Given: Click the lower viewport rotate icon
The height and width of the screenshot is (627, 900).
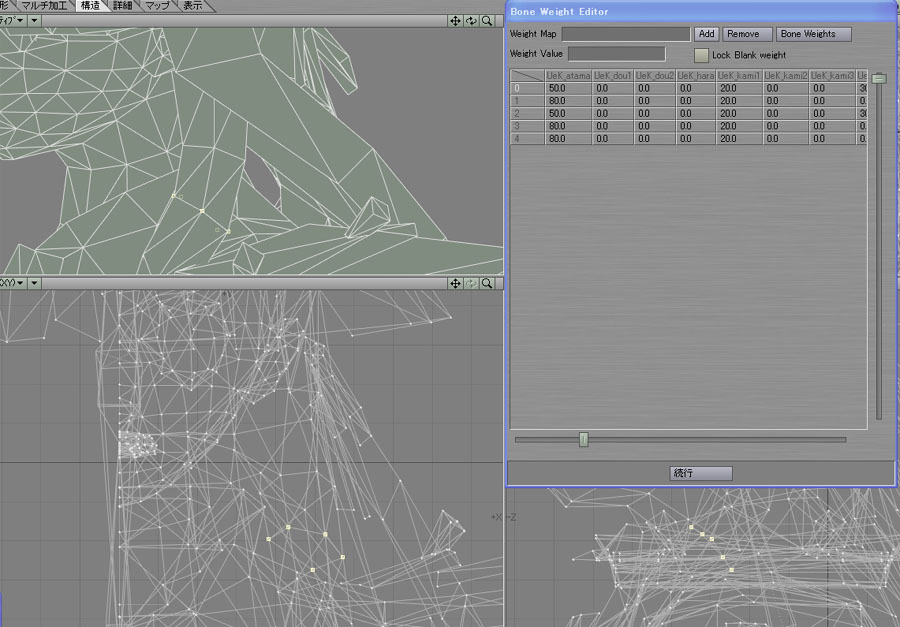Looking at the screenshot, I should coord(471,284).
